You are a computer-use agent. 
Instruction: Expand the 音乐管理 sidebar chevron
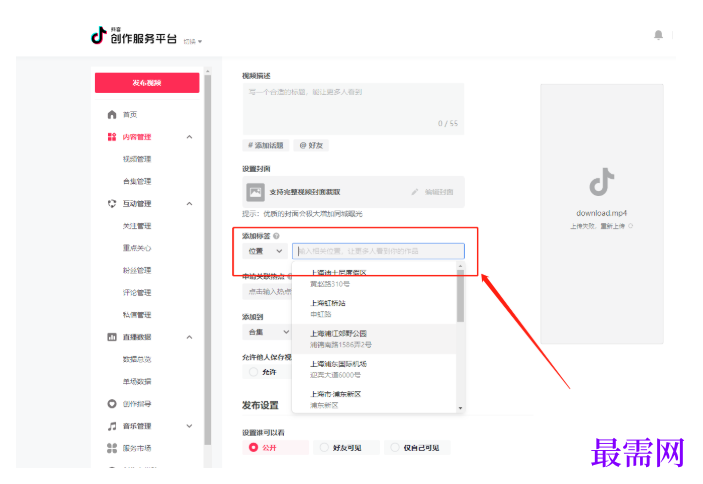(x=189, y=426)
